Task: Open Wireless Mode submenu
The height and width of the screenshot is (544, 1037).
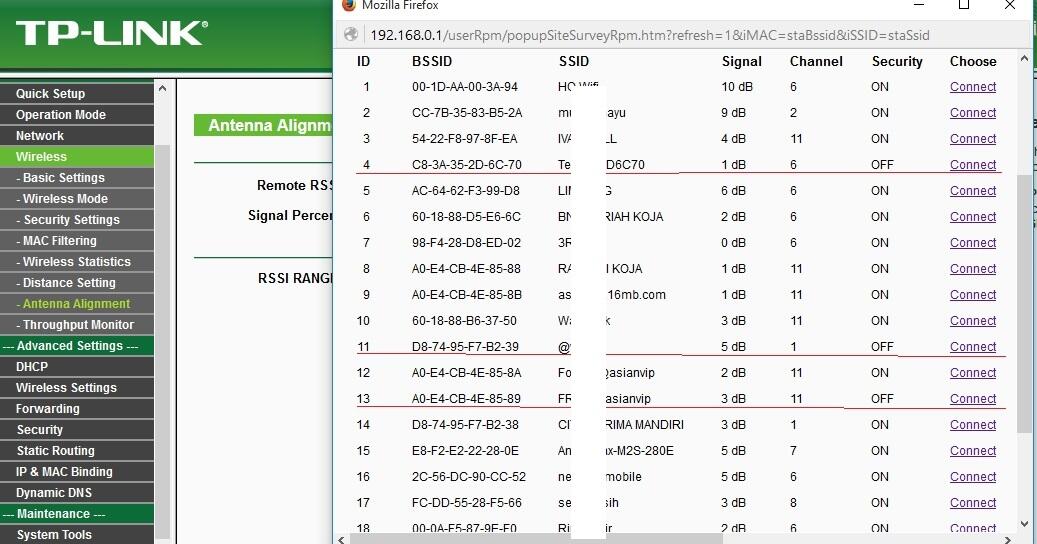Action: 77,198
